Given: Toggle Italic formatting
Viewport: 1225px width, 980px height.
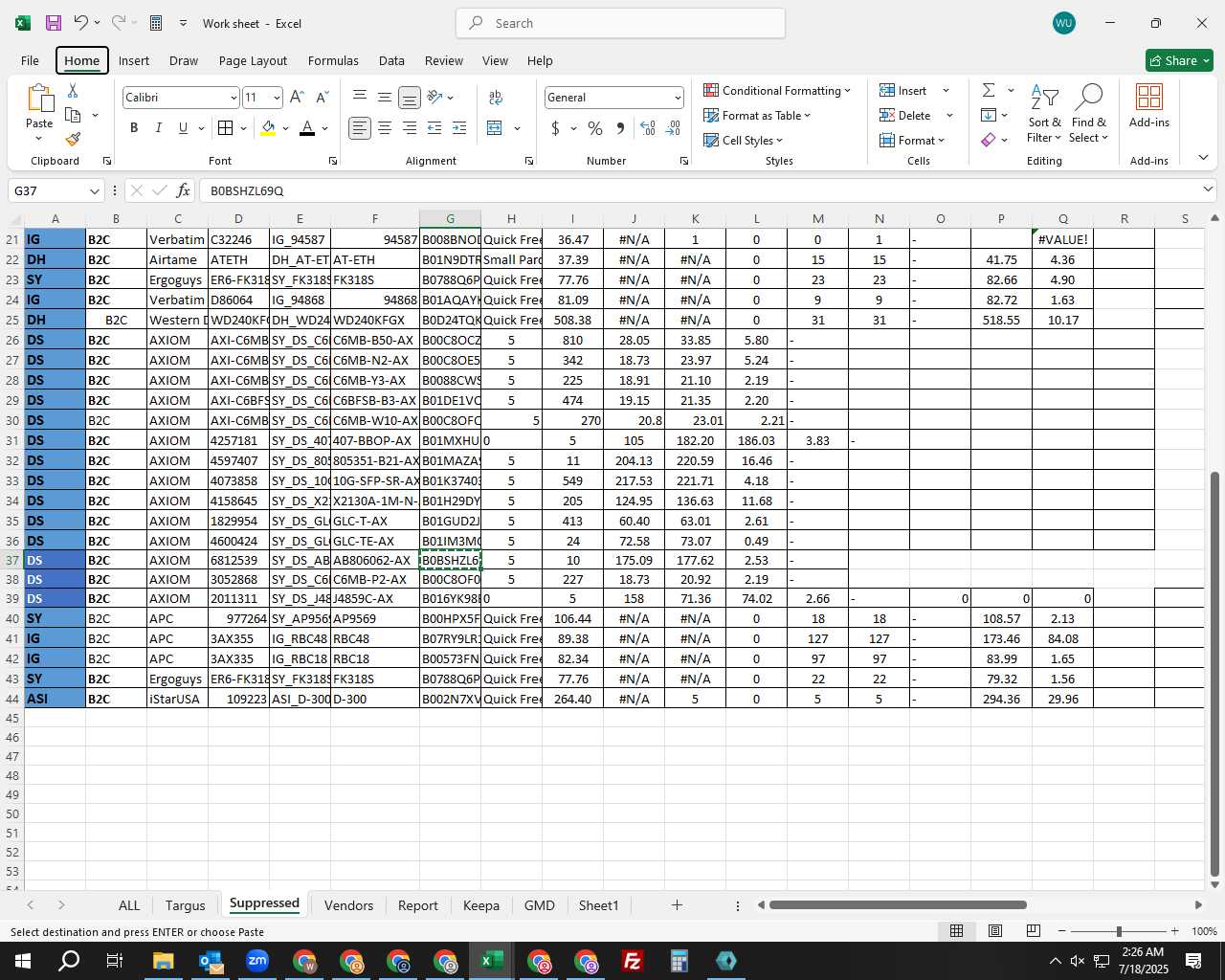Looking at the screenshot, I should click(159, 128).
